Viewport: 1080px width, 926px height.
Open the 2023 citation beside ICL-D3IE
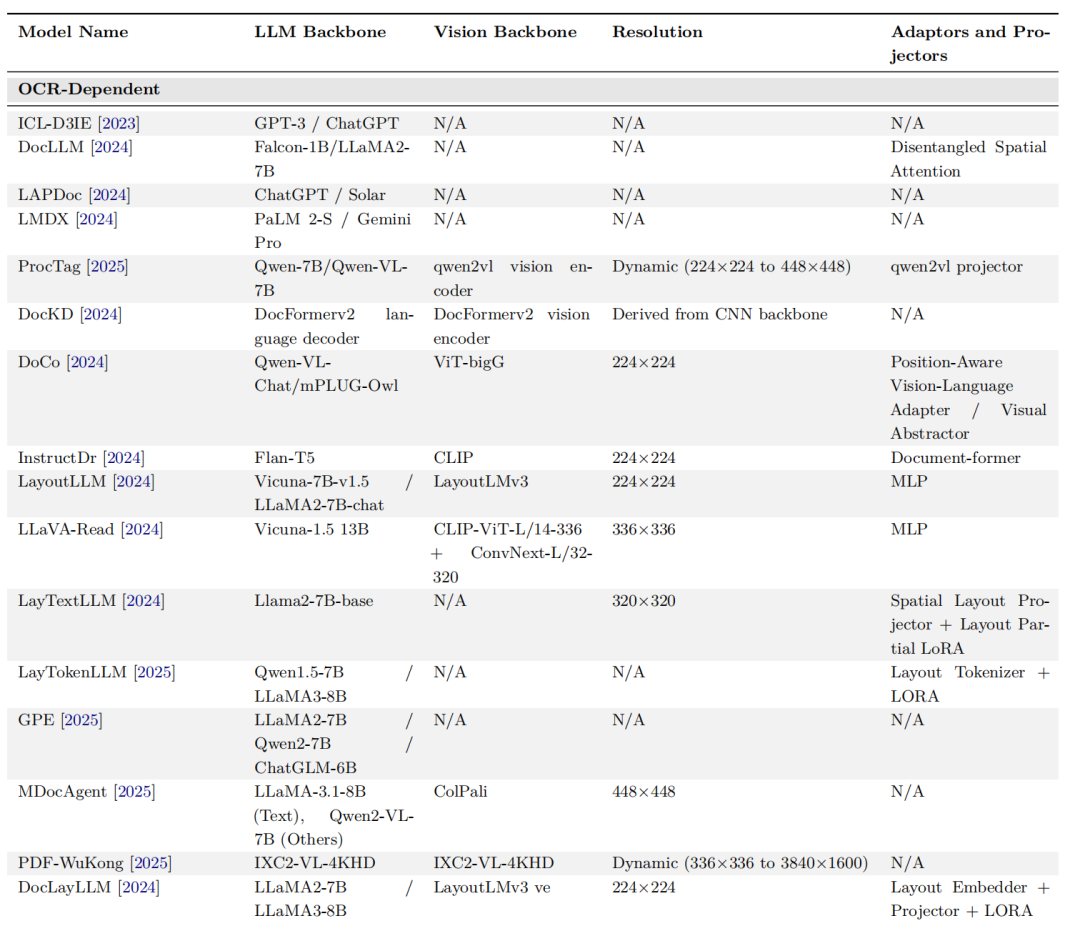click(118, 123)
